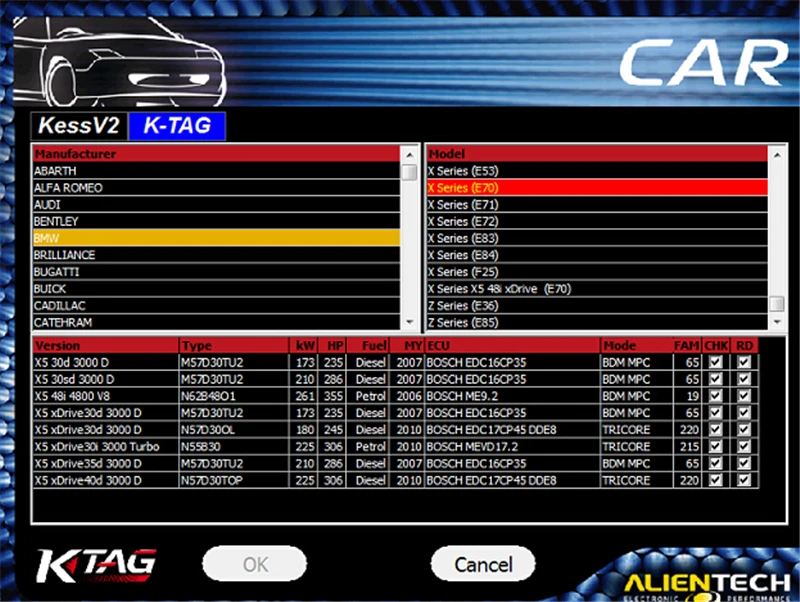Select version X5 30d 3000 D
Screen dimensions: 800x602
click(x=106, y=362)
